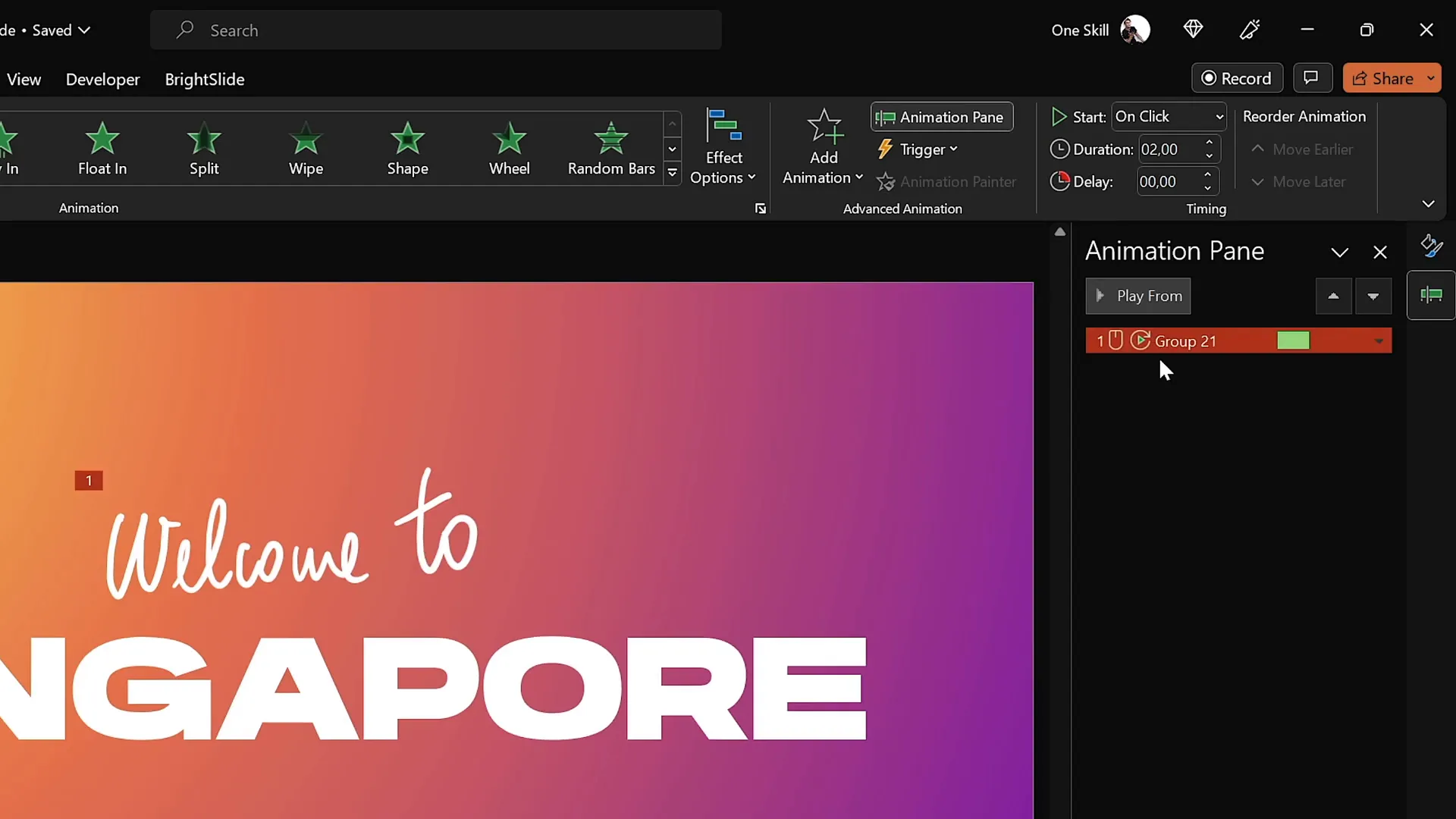Move Group 21 up using the arrow
Image resolution: width=1456 pixels, height=819 pixels.
[x=1332, y=296]
